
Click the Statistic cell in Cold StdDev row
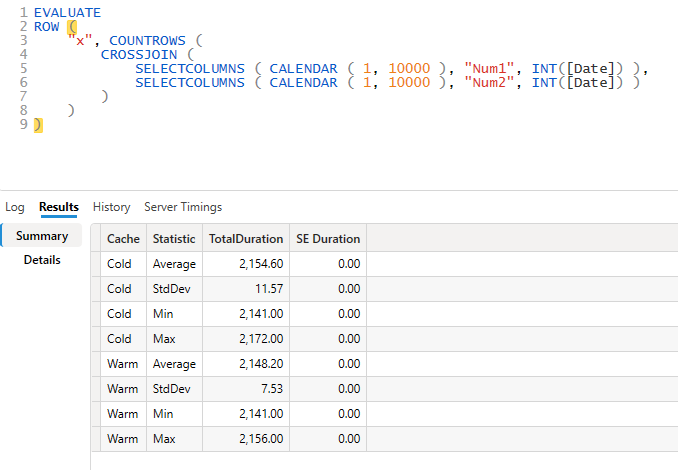click(174, 289)
